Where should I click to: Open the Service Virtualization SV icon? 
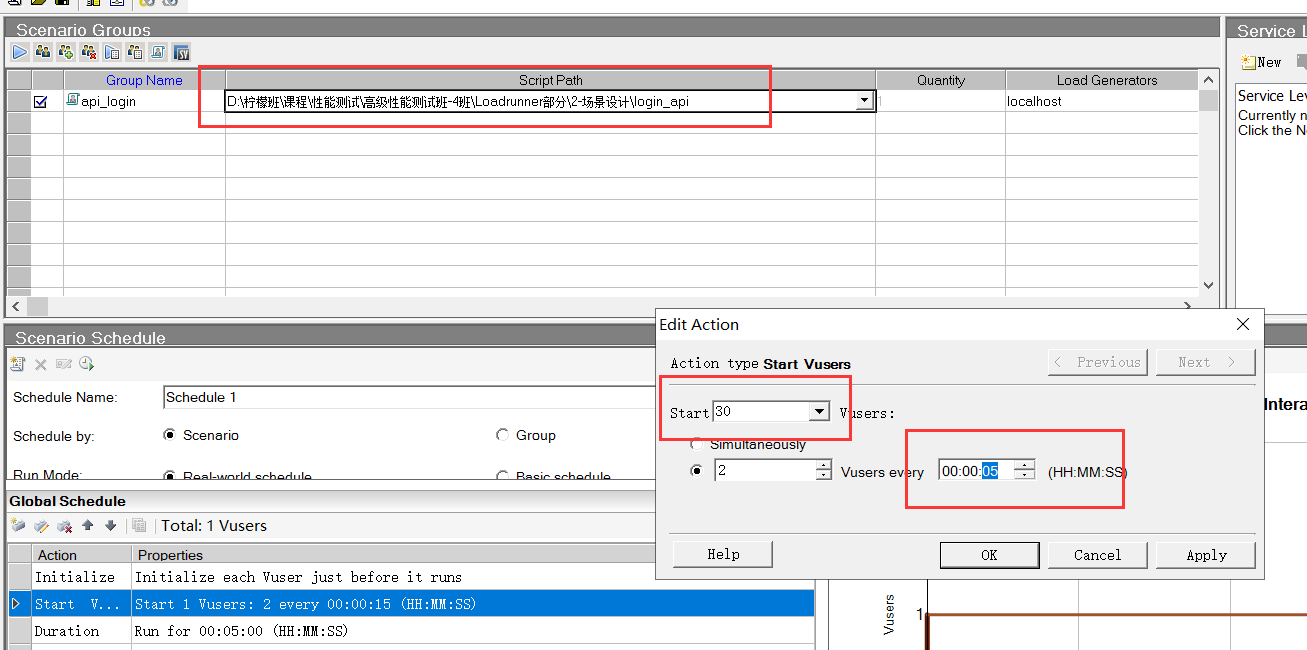pyautogui.click(x=181, y=52)
